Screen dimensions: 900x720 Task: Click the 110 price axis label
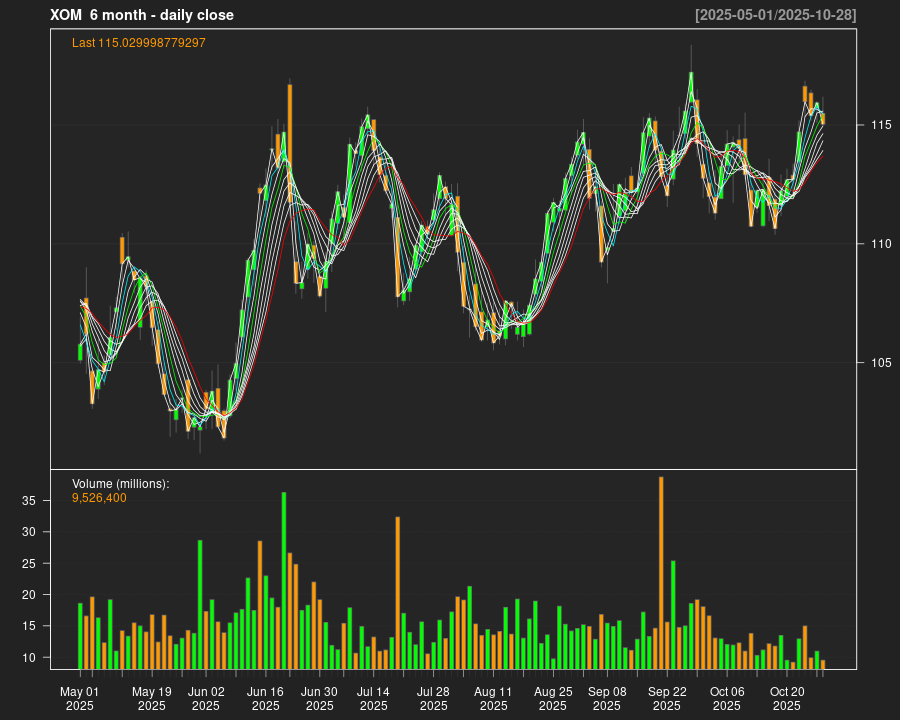pos(880,244)
